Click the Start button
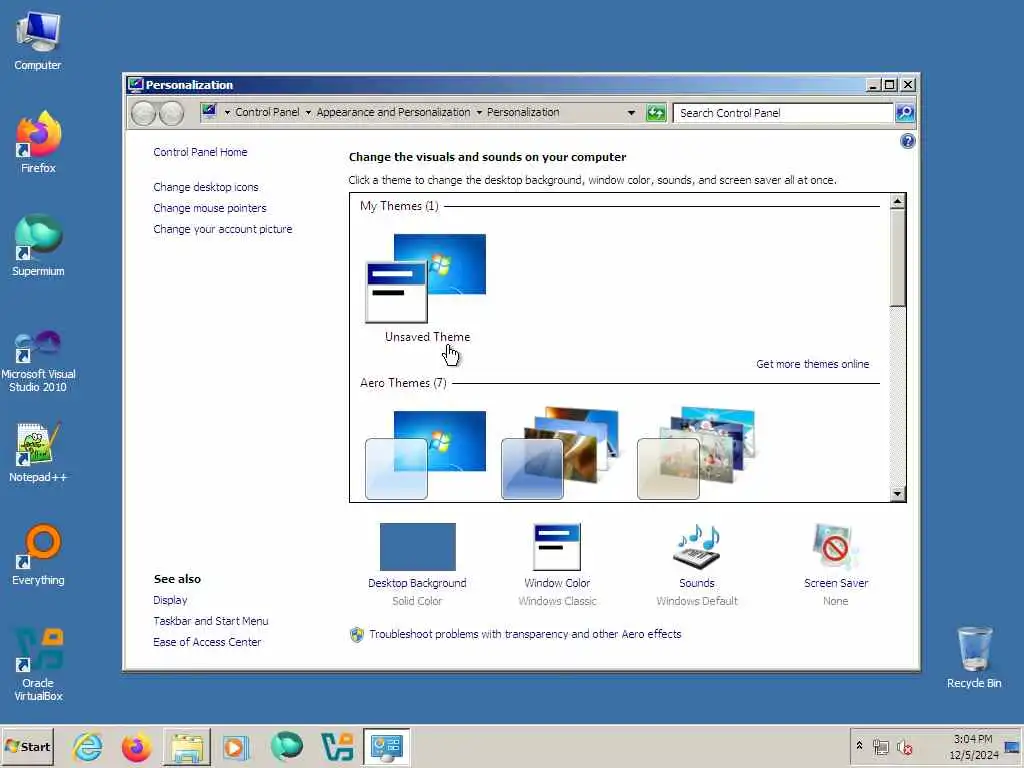The image size is (1024, 768). [27, 746]
